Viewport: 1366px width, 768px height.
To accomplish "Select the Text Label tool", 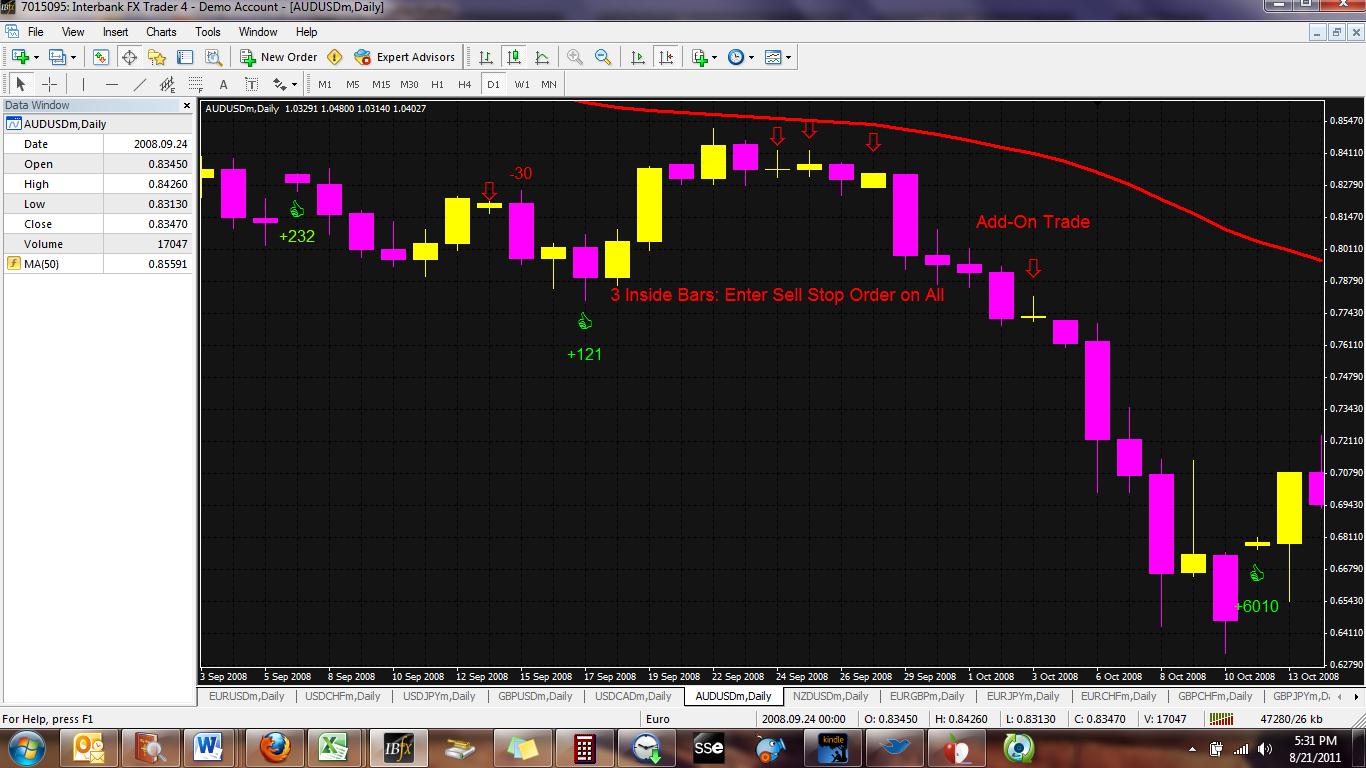I will [x=251, y=84].
